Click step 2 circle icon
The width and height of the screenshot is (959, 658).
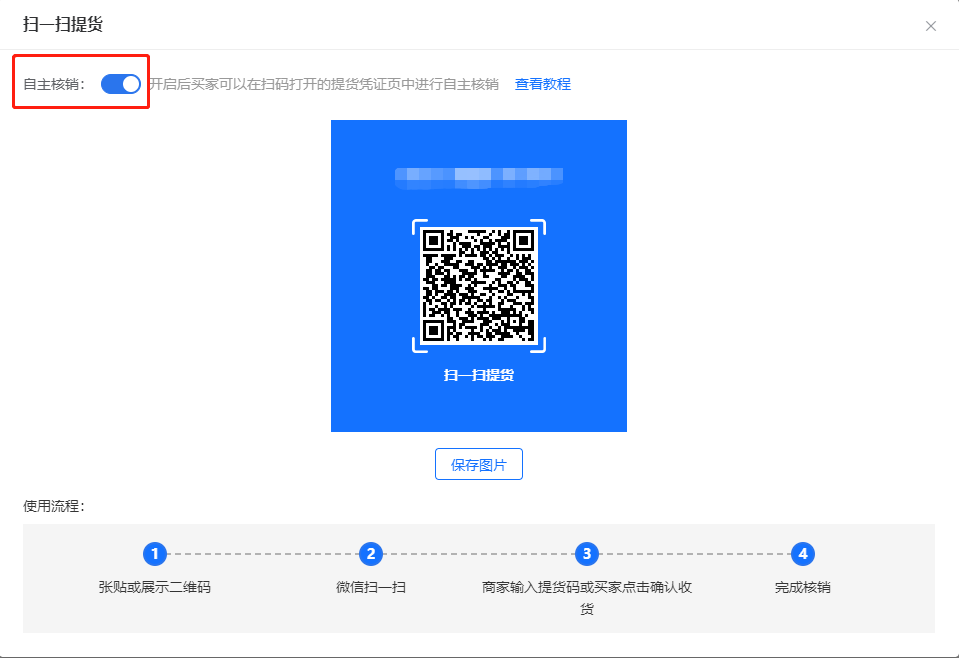point(371,554)
